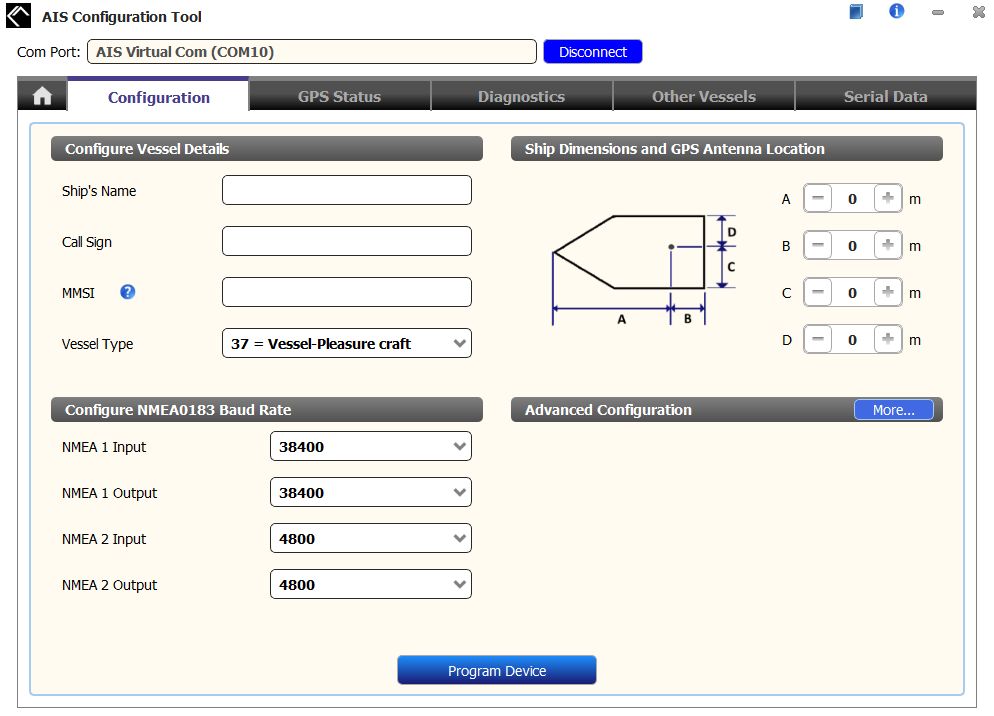Decrease dimension B with the minus button
The image size is (994, 716).
[818, 245]
